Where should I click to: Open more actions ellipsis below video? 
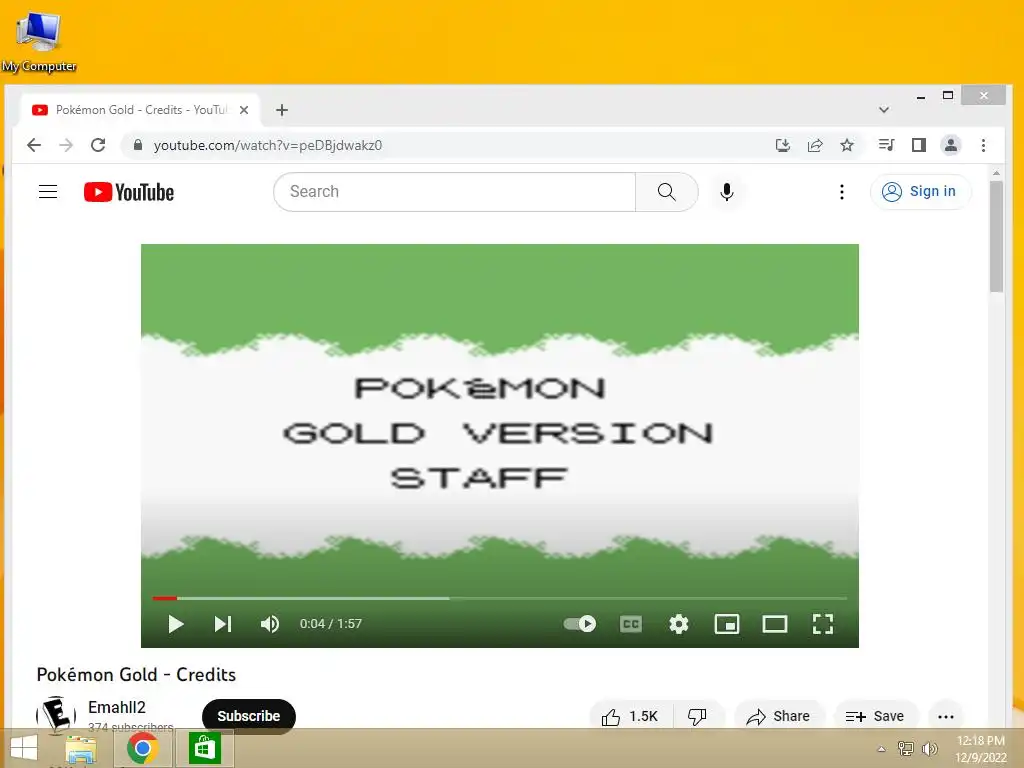(946, 716)
